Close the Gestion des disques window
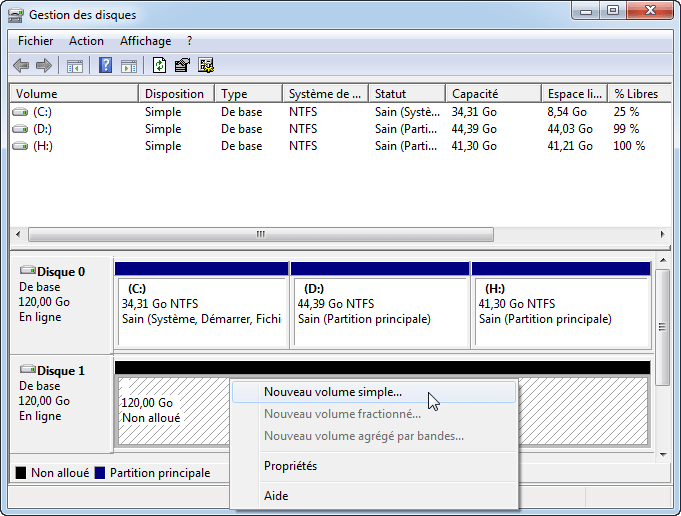 pos(650,11)
